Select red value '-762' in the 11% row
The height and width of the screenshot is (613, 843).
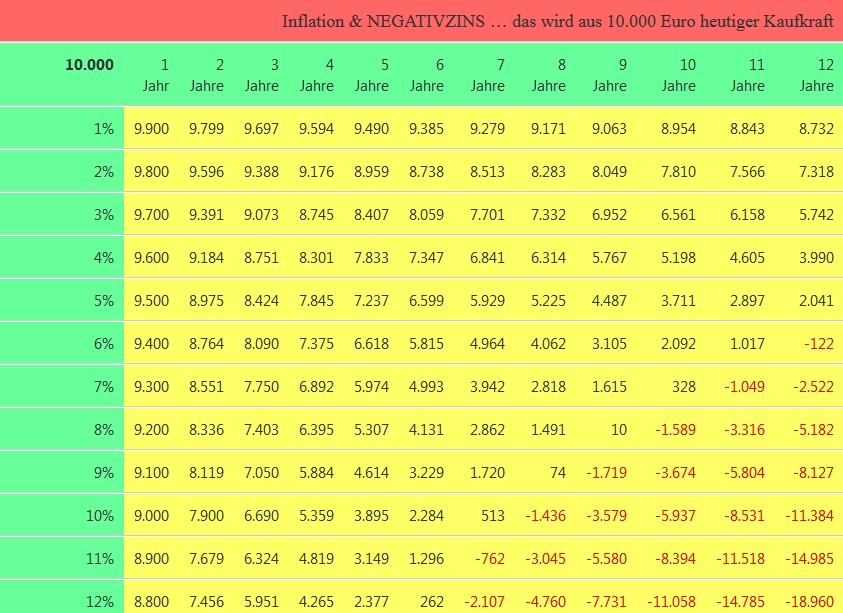490,559
